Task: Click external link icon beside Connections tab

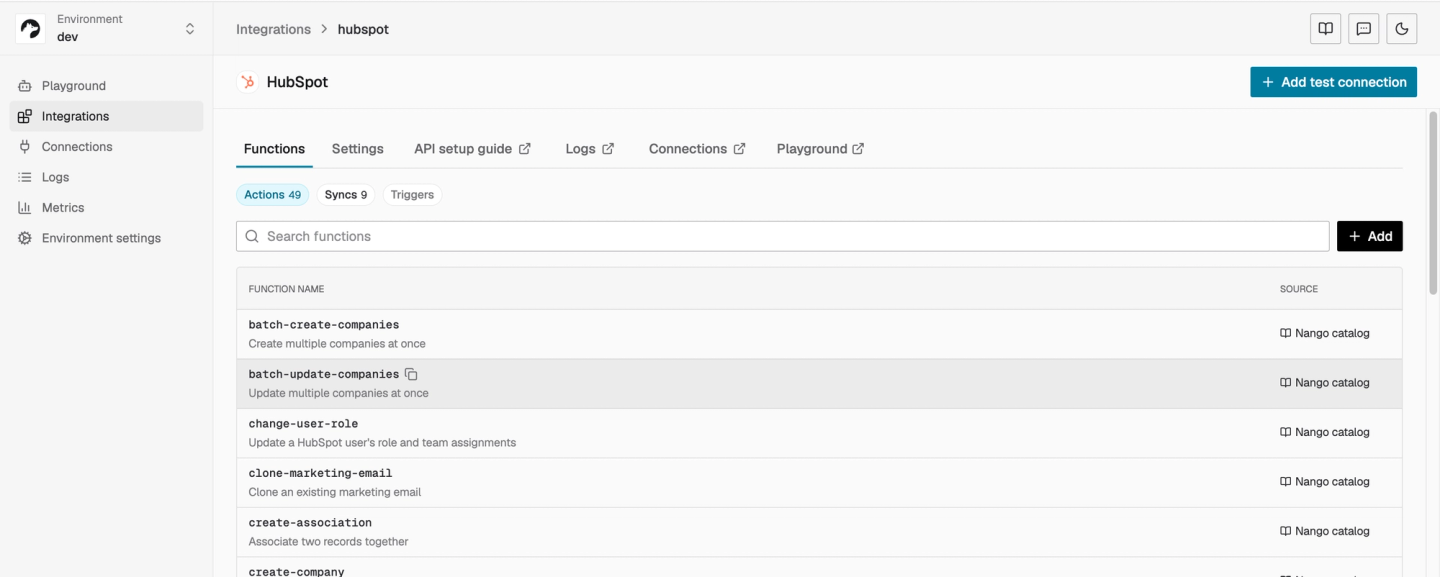Action: (x=739, y=149)
